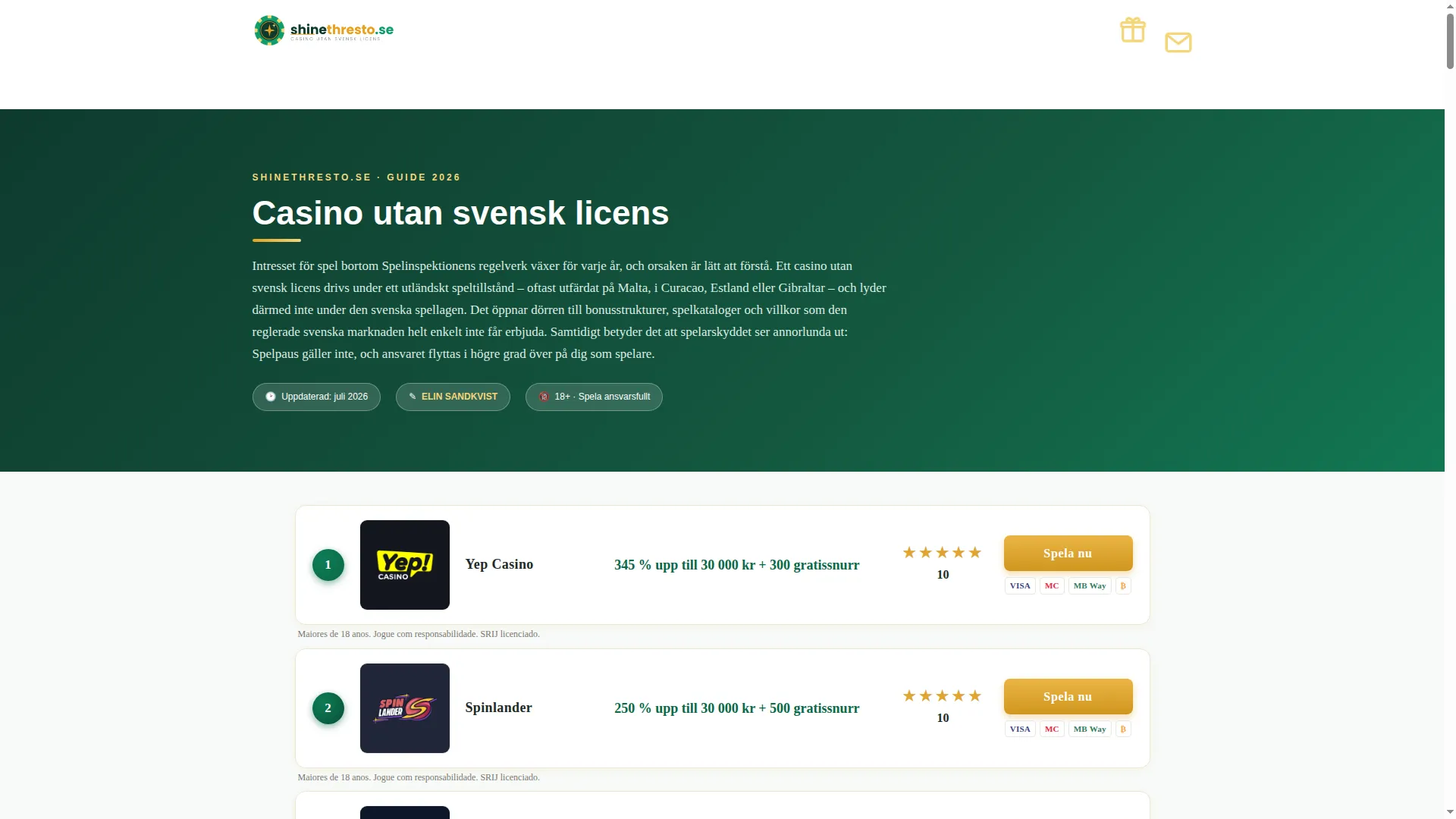Click the clock icon beside Uppdaterad
This screenshot has height=819, width=1456.
point(271,397)
